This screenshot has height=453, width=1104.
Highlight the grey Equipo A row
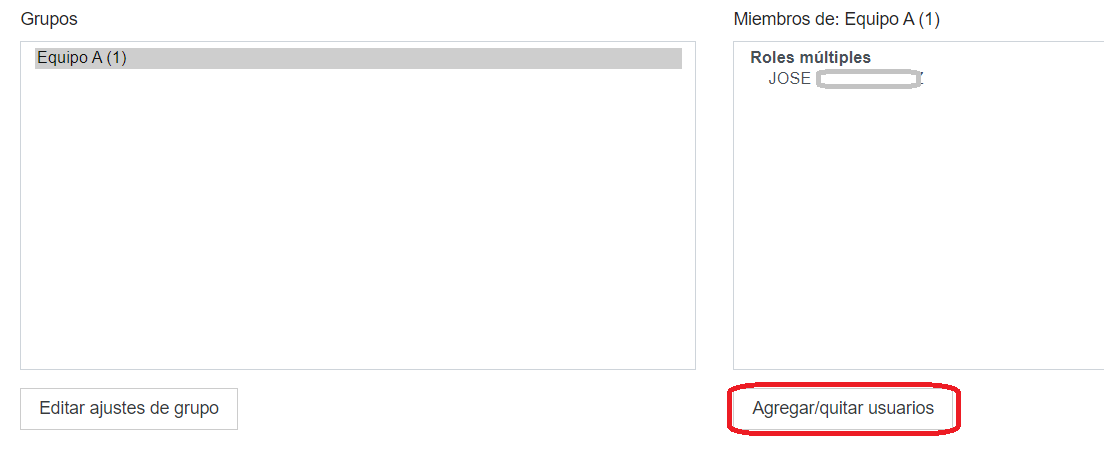(358, 58)
